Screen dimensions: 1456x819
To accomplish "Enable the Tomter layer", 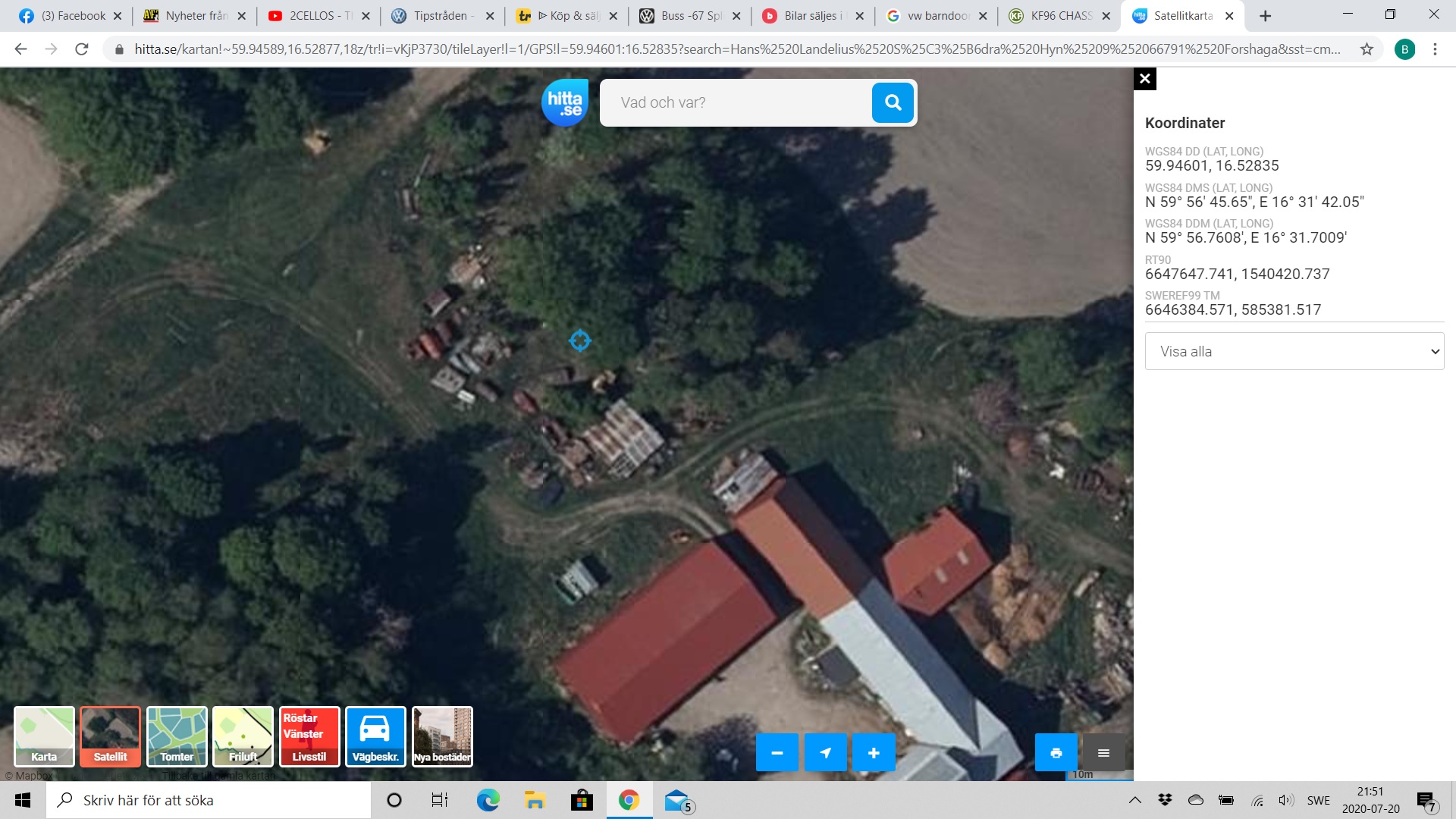I will [x=177, y=736].
